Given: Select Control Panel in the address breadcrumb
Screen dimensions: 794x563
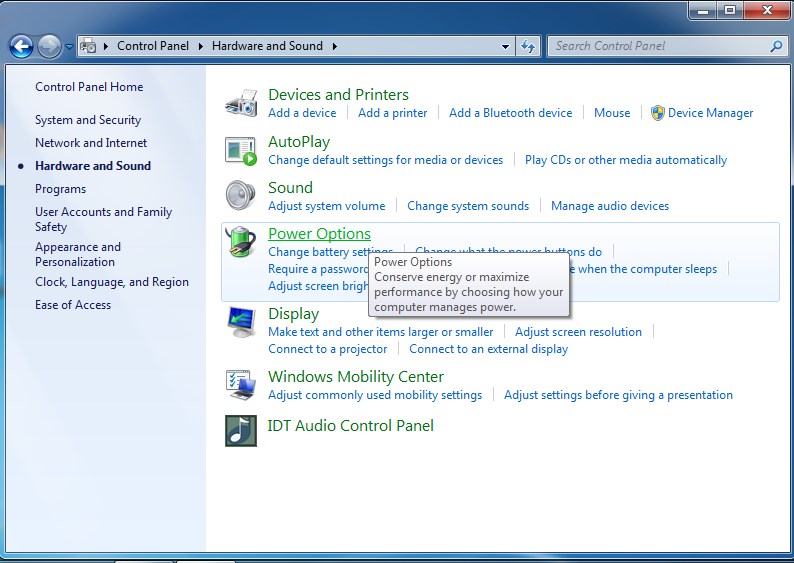Looking at the screenshot, I should [153, 46].
